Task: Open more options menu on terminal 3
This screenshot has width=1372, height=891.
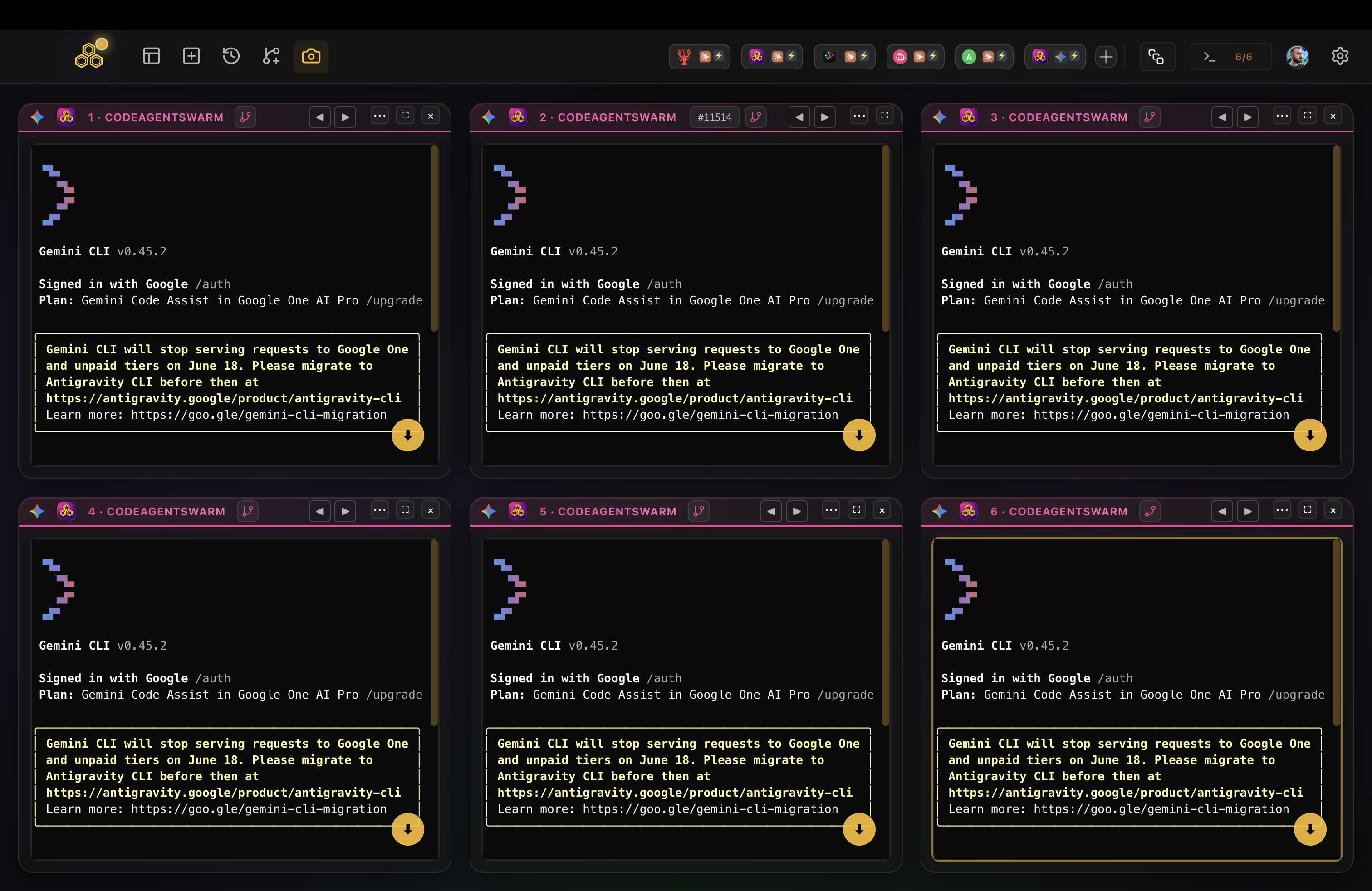Action: (x=1282, y=116)
